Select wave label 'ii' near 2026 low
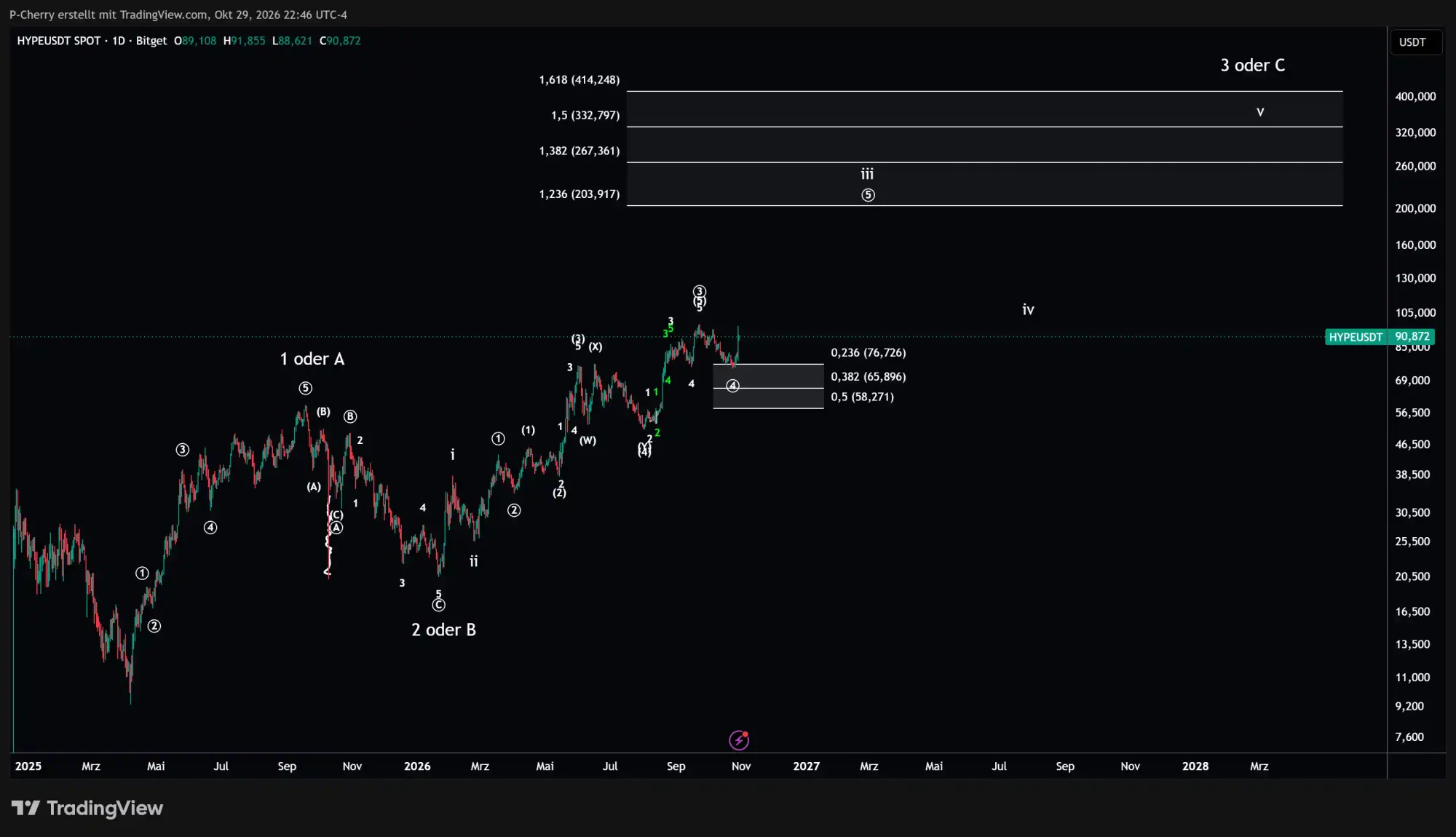Screen dimensions: 1456x837 pyautogui.click(x=474, y=561)
